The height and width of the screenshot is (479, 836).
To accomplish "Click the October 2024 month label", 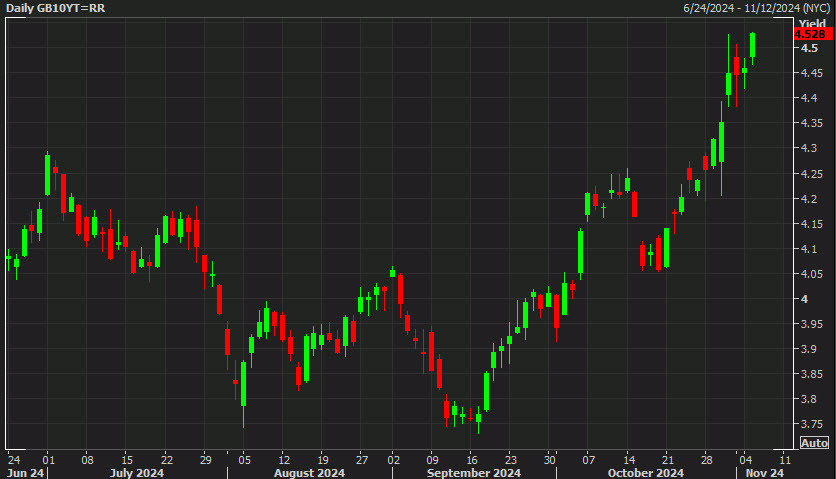I will click(x=645, y=473).
